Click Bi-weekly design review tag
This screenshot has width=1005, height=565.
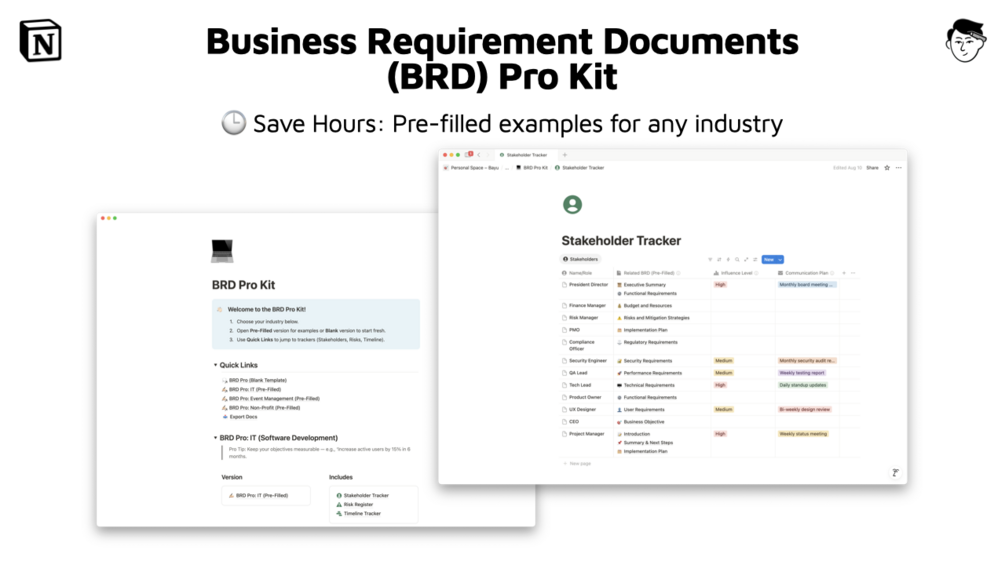point(804,409)
